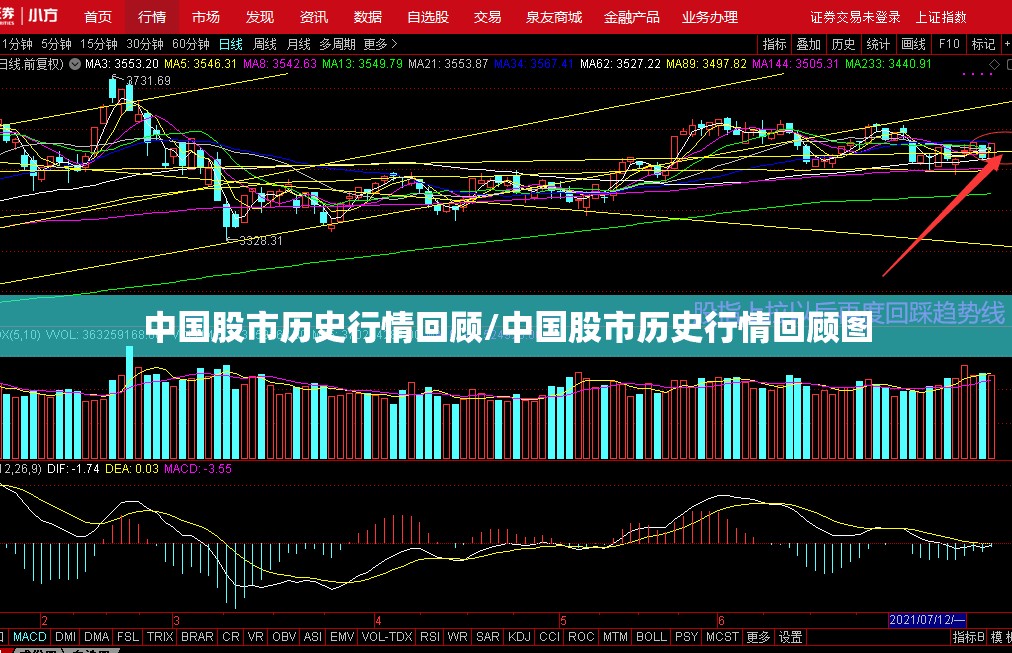This screenshot has height=653, width=1012.
Task: Expand the 更多 periods list
Action: [x=381, y=44]
